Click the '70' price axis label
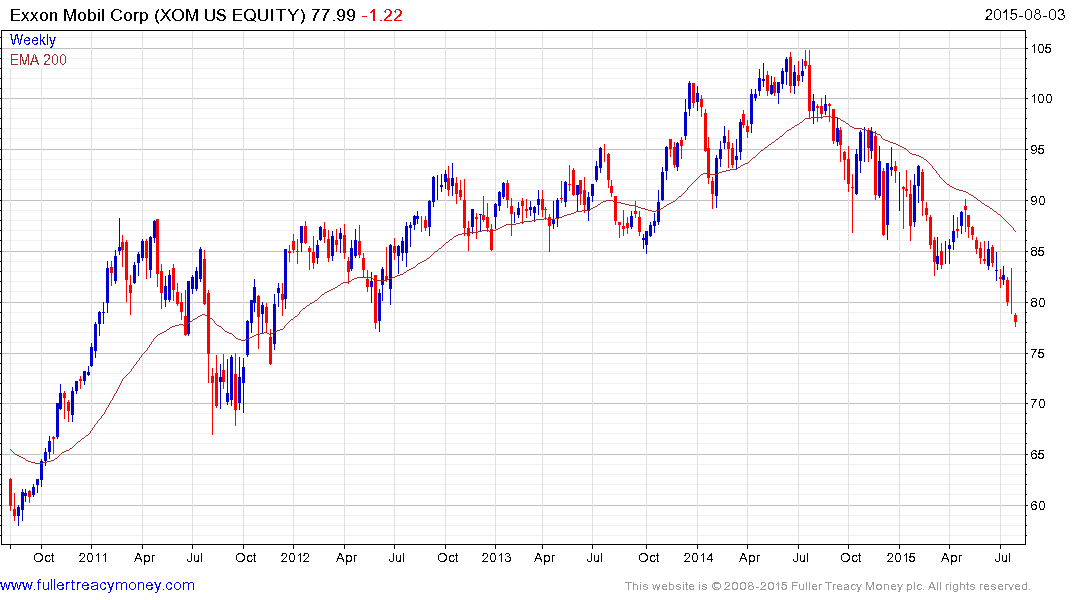 coord(1038,404)
